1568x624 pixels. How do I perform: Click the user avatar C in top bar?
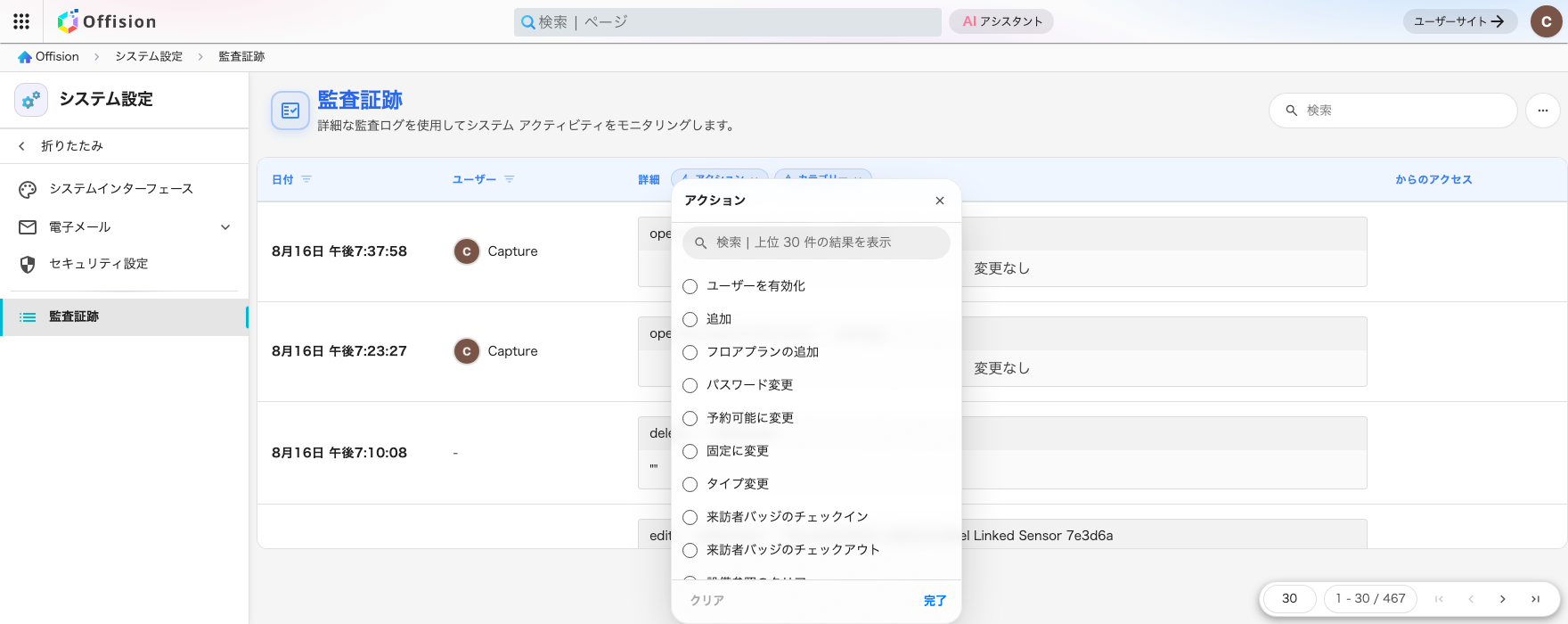click(1546, 21)
